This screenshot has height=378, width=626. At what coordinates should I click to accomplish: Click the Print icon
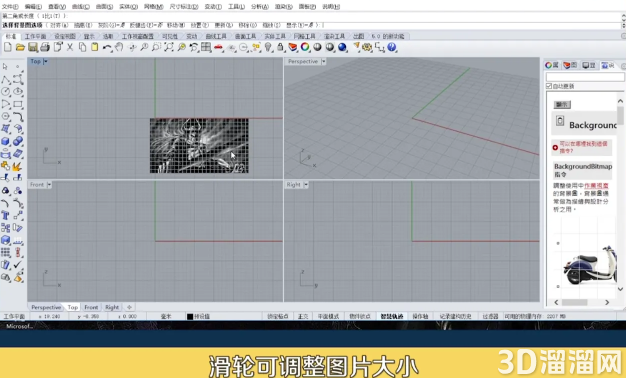click(x=45, y=47)
